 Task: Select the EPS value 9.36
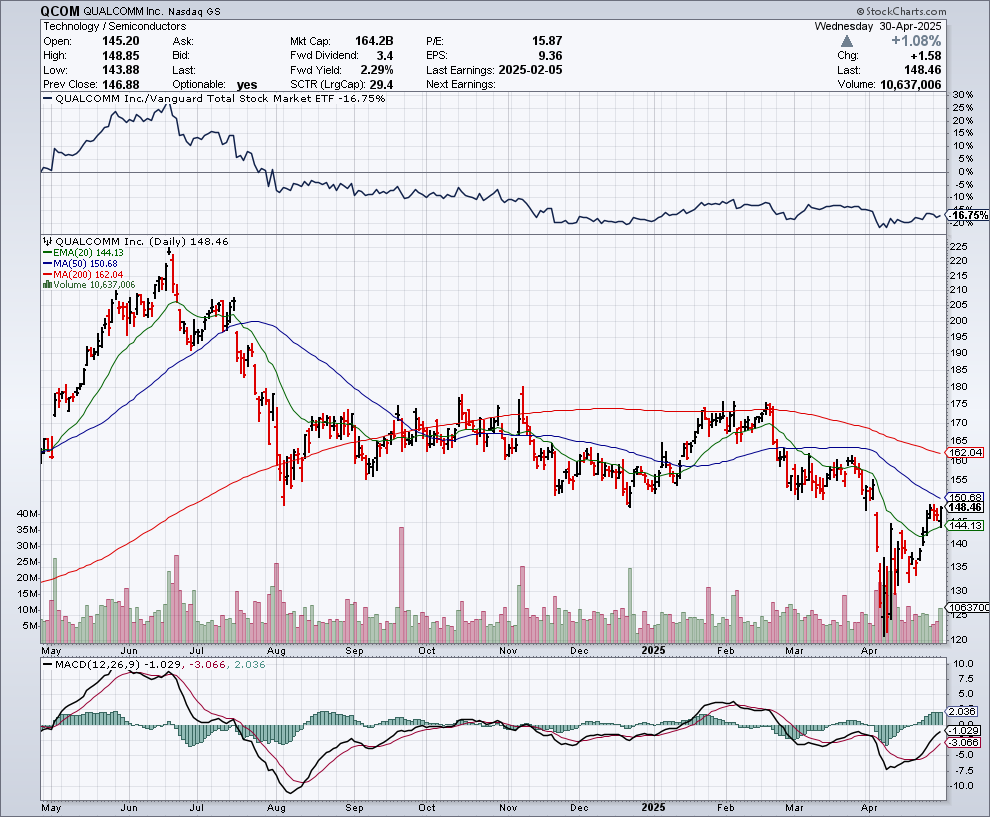coord(550,56)
